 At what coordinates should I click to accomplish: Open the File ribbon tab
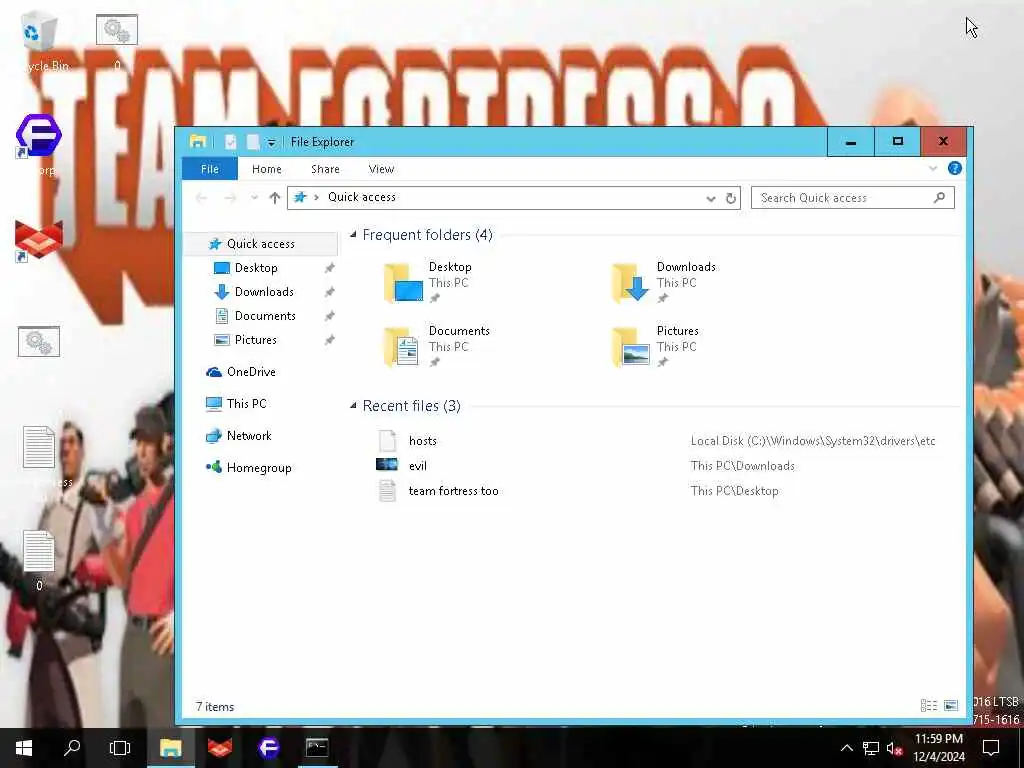pos(210,169)
